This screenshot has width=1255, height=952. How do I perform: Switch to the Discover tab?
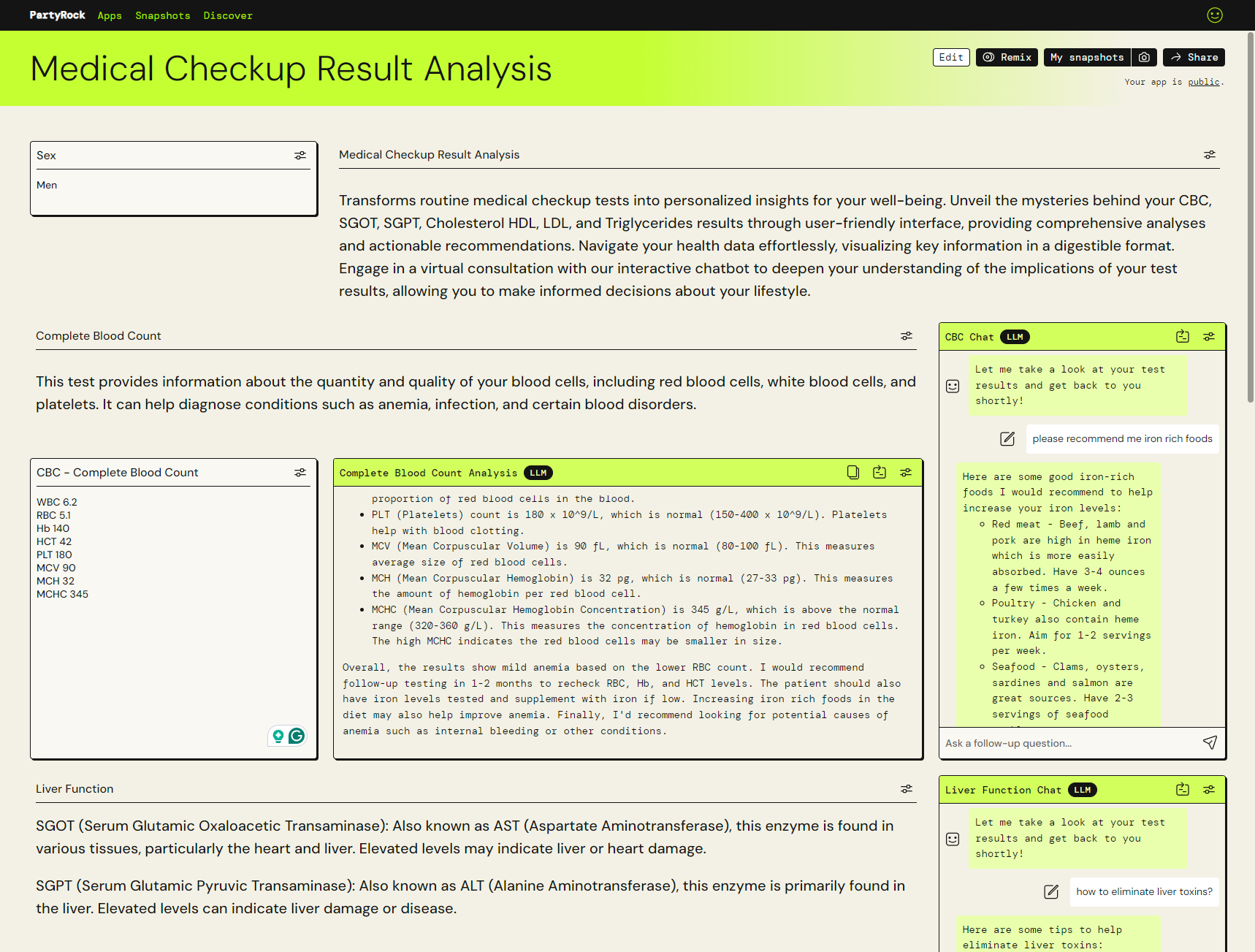click(228, 15)
